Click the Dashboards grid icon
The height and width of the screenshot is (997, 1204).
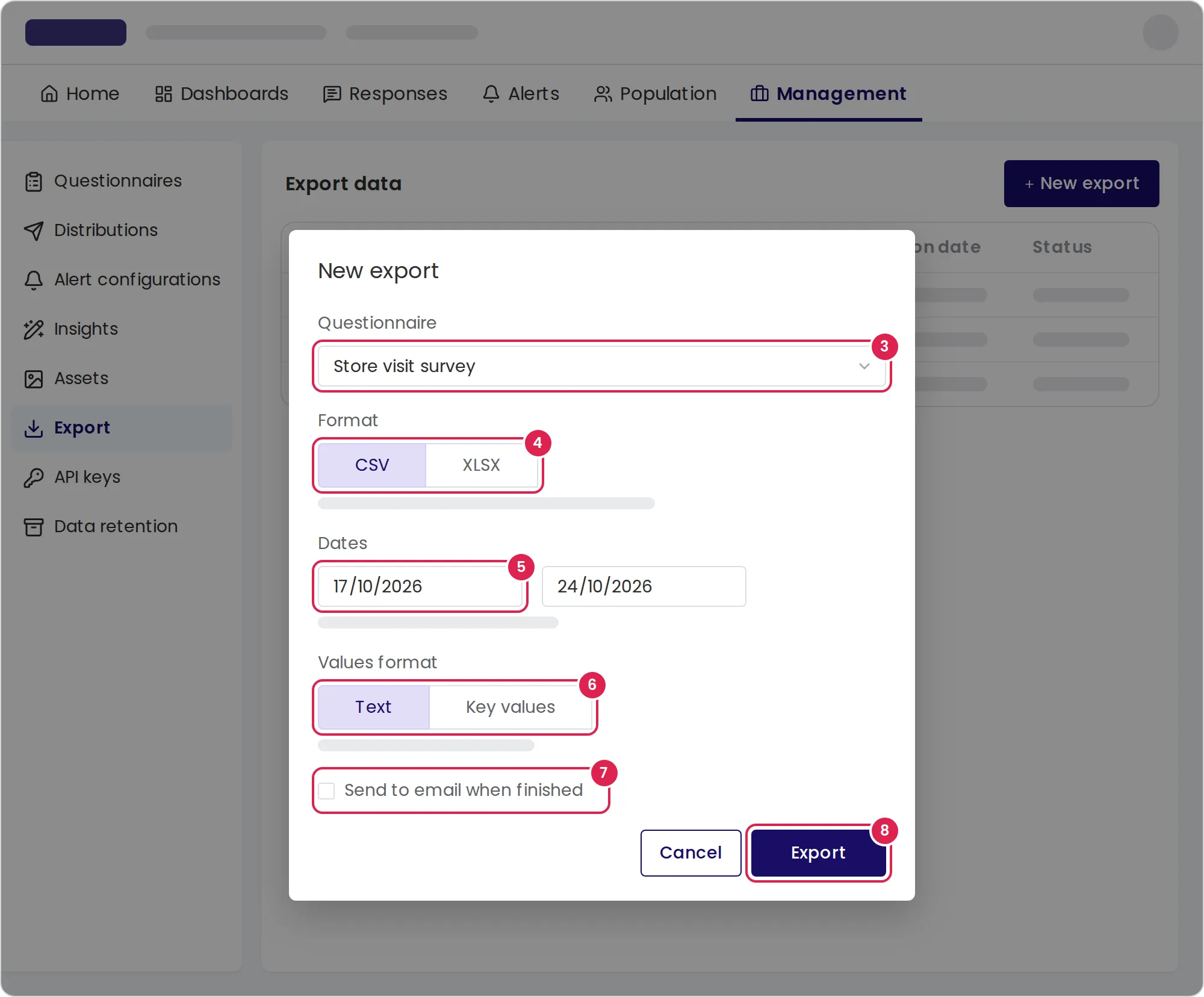164,94
